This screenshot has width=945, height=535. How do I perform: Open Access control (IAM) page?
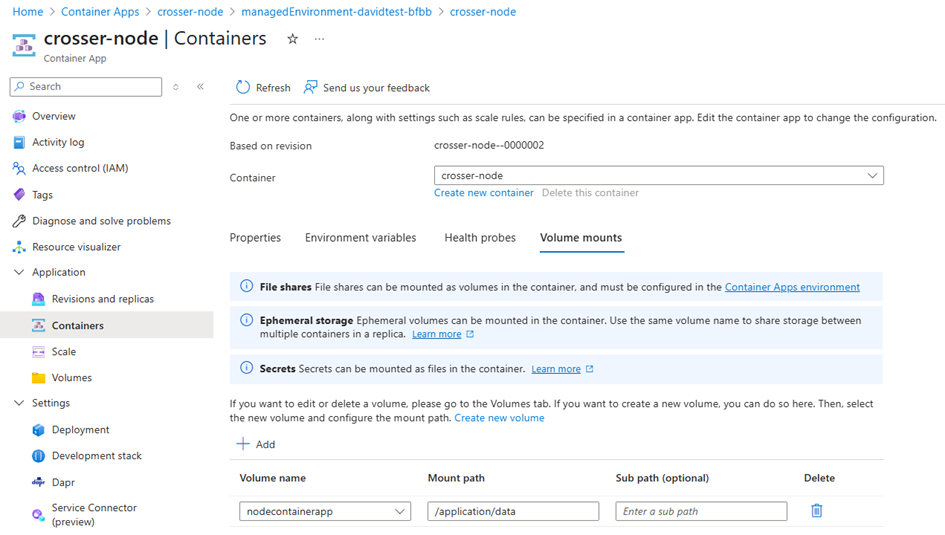coord(80,169)
